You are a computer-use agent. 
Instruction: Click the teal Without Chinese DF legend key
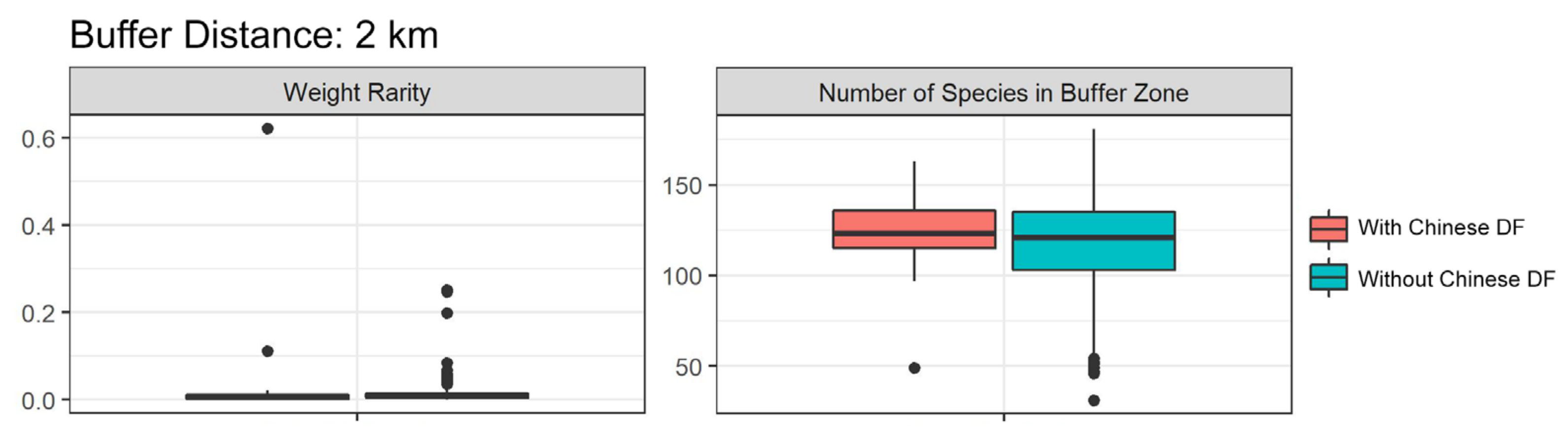(x=1328, y=278)
